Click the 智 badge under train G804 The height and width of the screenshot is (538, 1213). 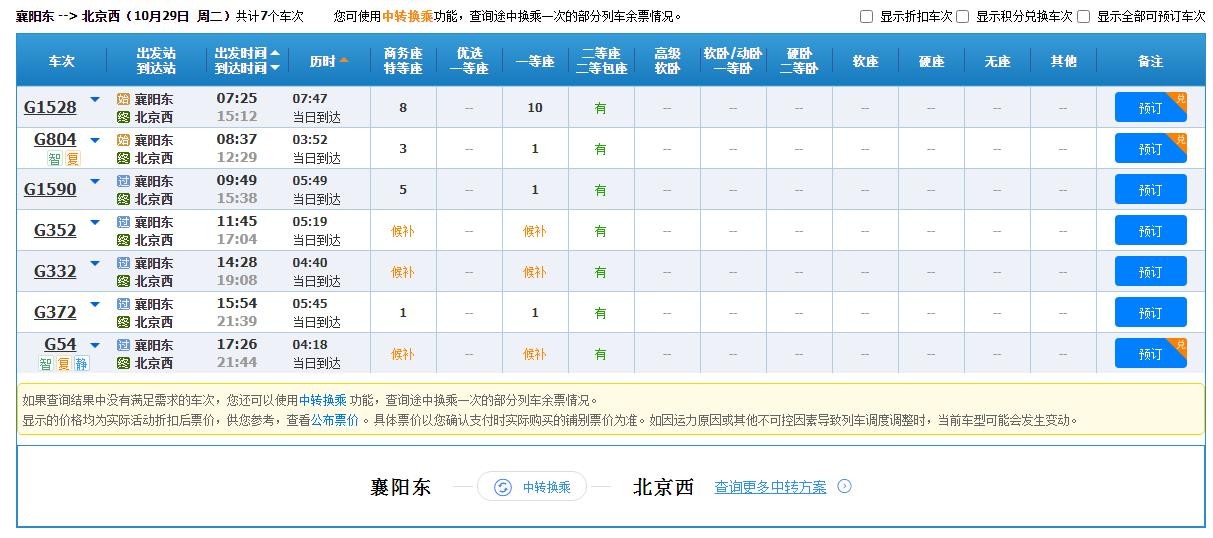pos(54,159)
